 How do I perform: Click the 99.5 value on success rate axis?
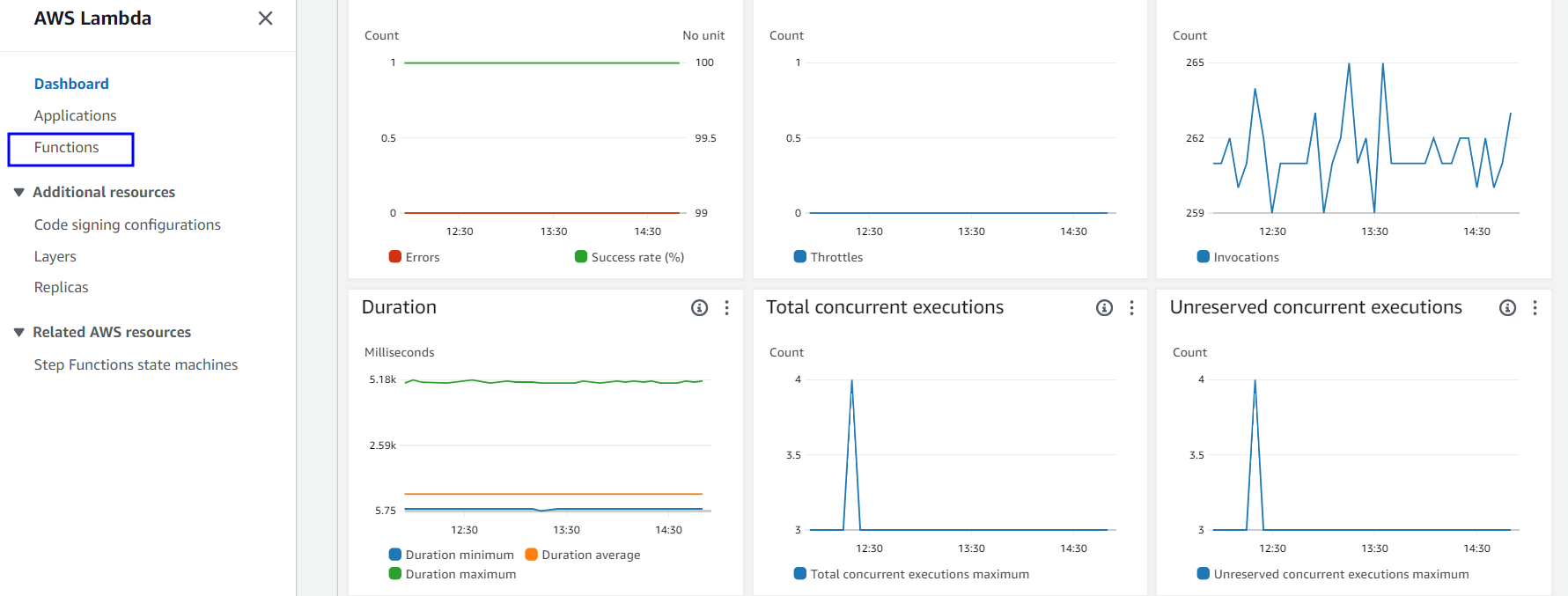point(705,138)
